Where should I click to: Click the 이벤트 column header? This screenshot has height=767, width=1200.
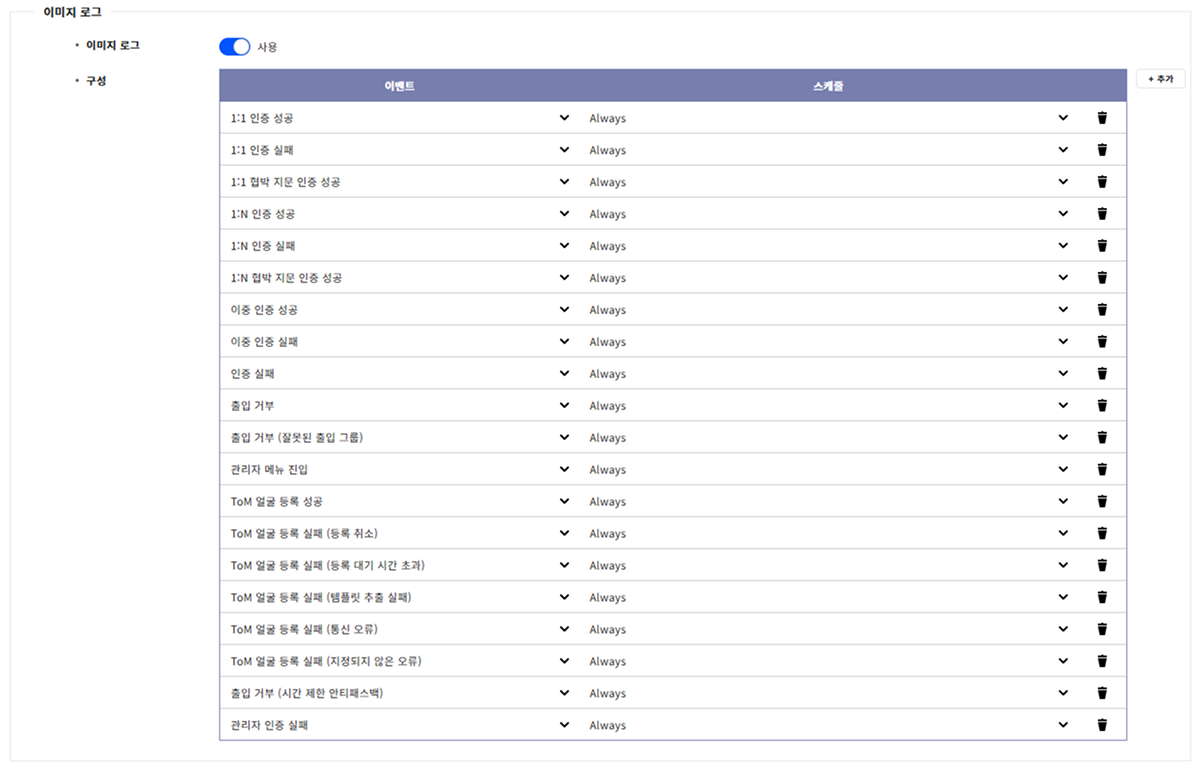pyautogui.click(x=399, y=86)
